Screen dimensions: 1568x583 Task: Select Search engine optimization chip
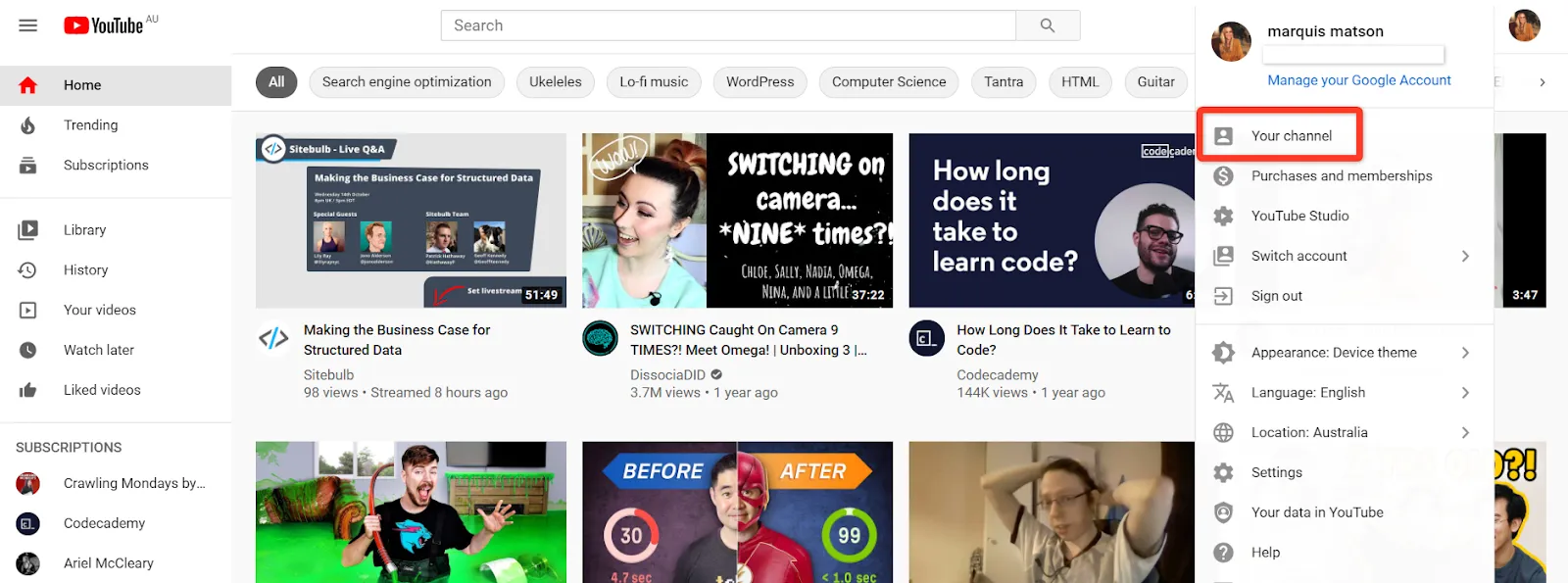click(x=407, y=82)
